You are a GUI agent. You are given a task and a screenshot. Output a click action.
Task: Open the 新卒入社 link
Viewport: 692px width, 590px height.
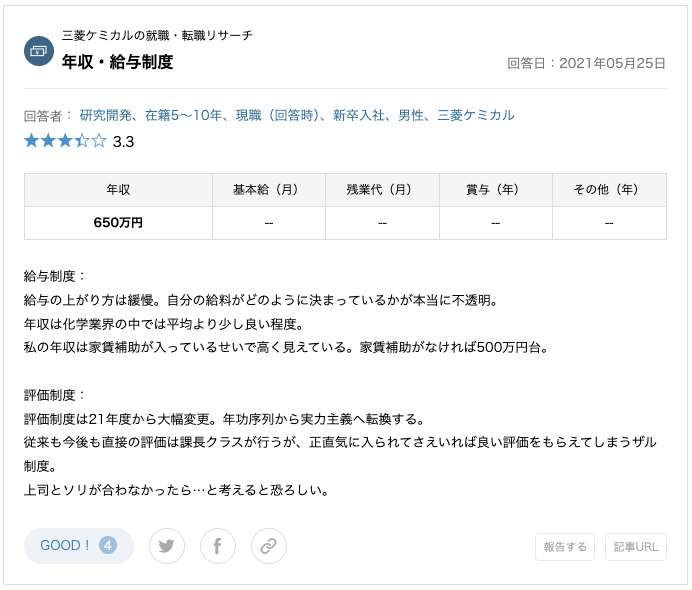click(x=359, y=115)
